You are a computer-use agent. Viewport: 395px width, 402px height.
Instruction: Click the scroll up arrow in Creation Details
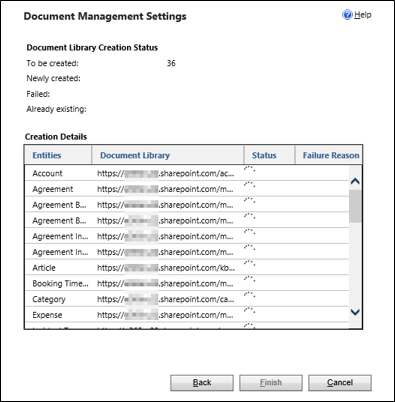tap(355, 181)
